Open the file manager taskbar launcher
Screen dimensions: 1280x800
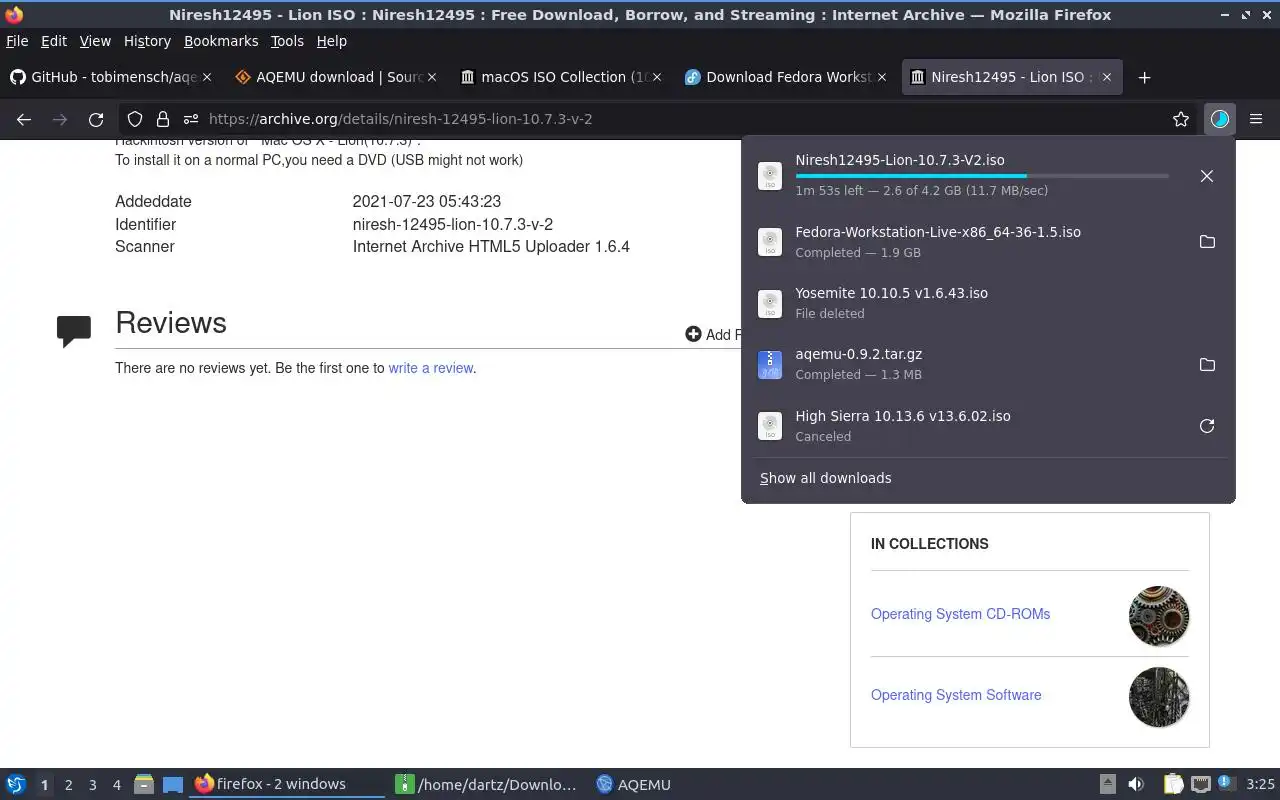tap(144, 785)
